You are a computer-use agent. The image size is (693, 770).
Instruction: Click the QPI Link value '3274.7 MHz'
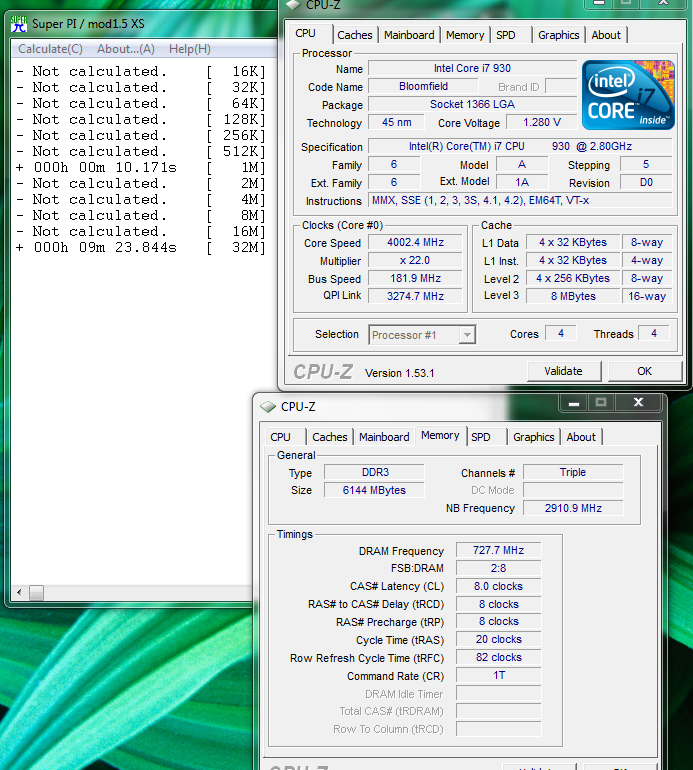416,296
